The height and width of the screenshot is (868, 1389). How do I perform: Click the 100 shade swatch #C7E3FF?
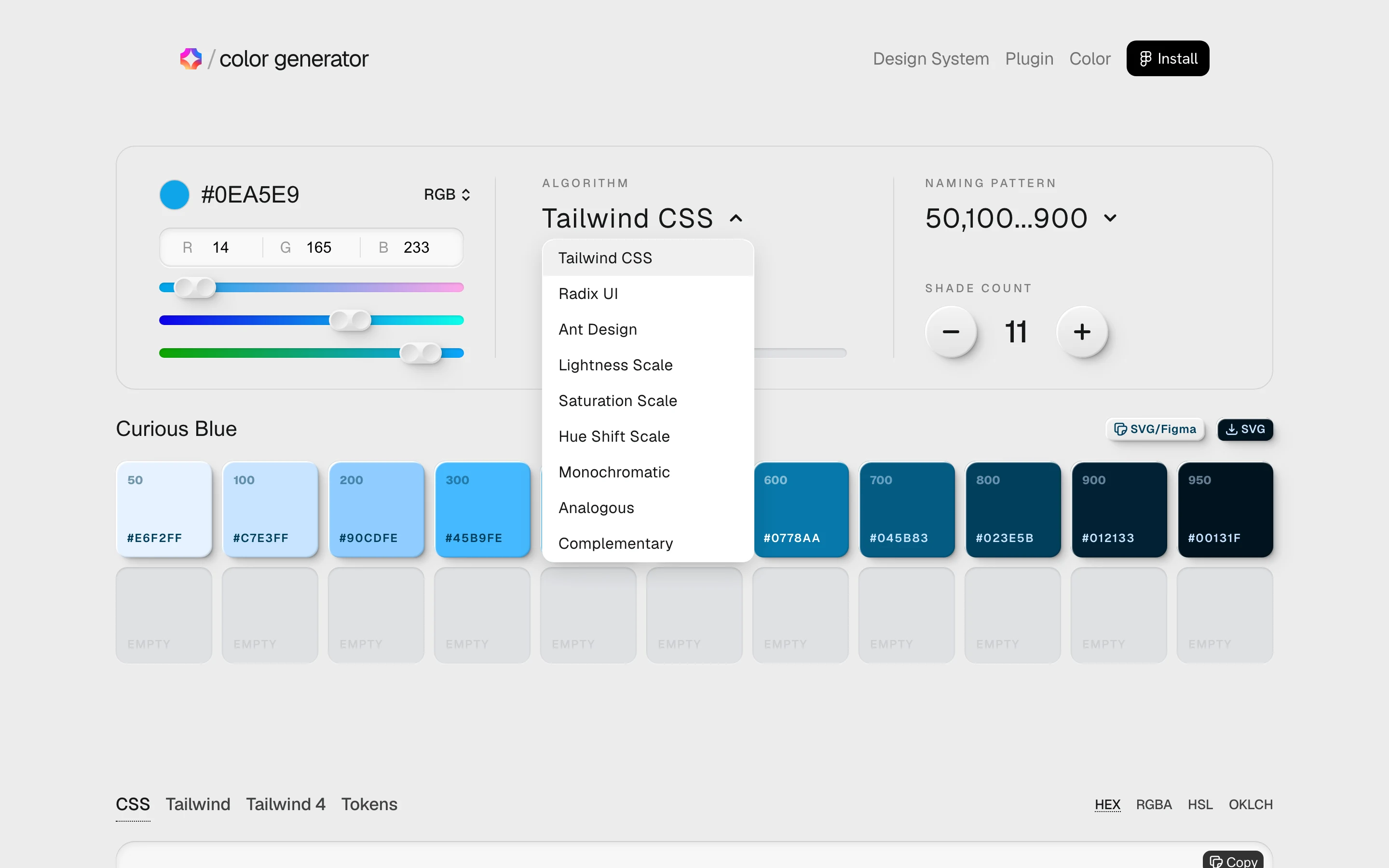click(271, 510)
